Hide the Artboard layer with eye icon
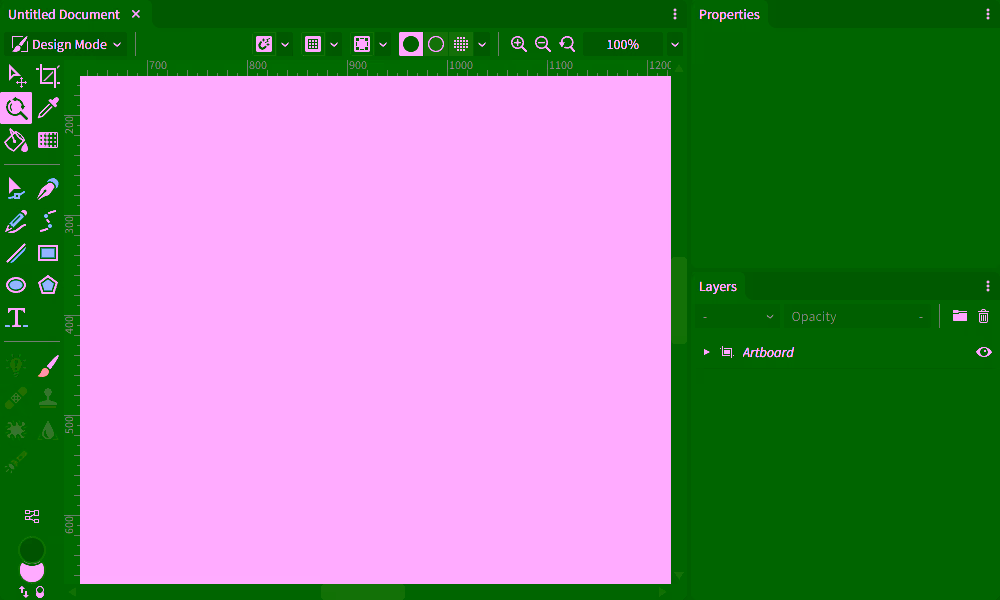 (983, 352)
